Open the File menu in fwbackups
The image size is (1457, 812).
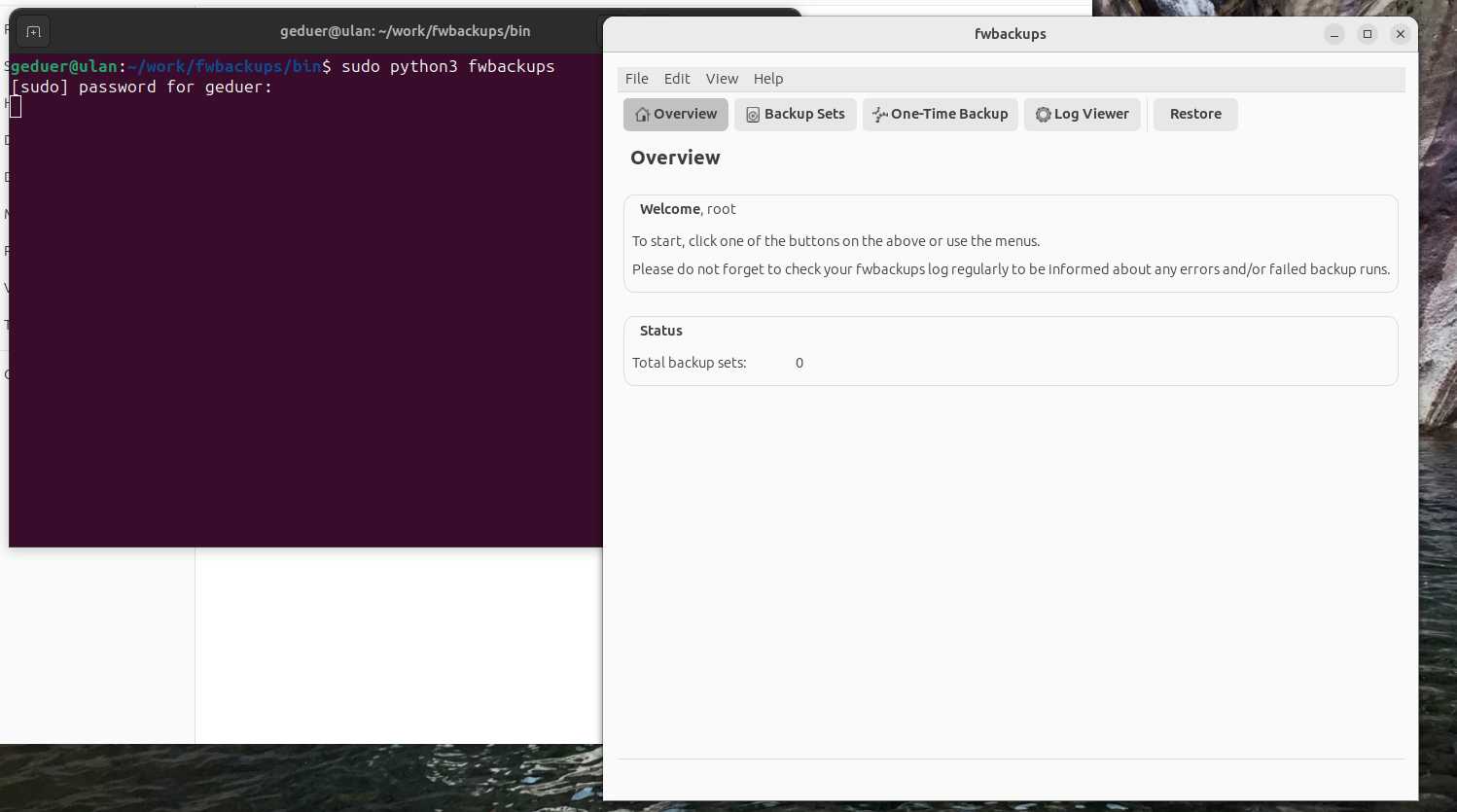pos(637,79)
